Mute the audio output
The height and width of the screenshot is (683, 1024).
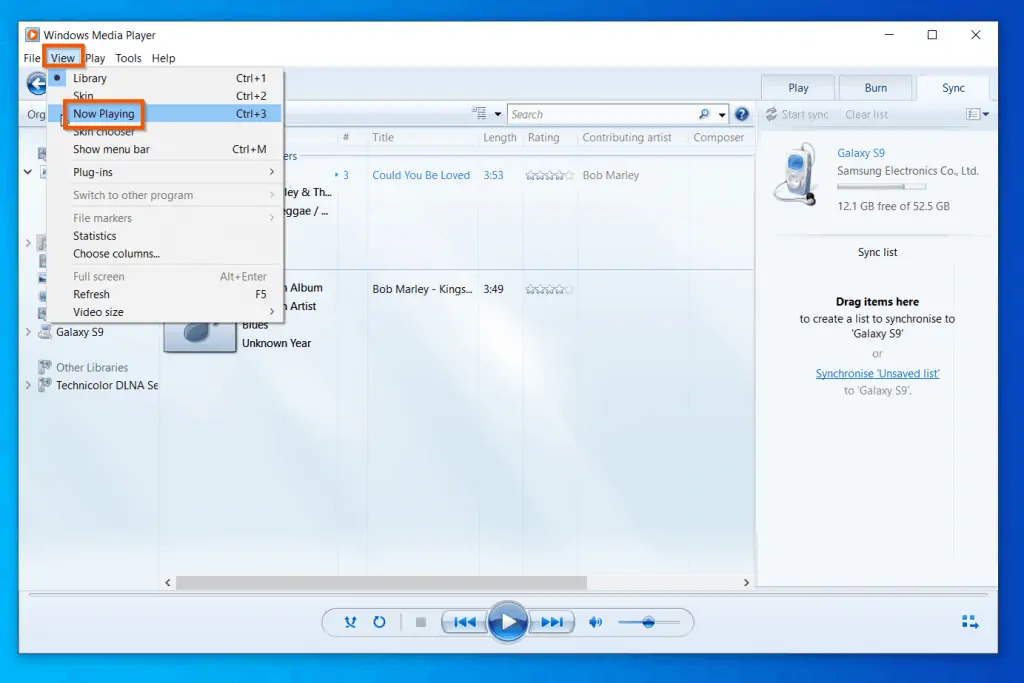[x=596, y=621]
